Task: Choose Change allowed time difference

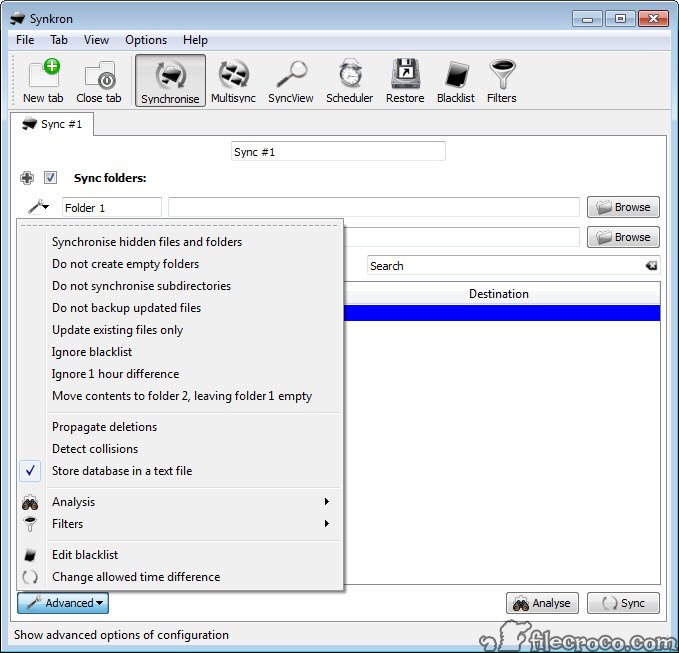Action: coord(180,577)
